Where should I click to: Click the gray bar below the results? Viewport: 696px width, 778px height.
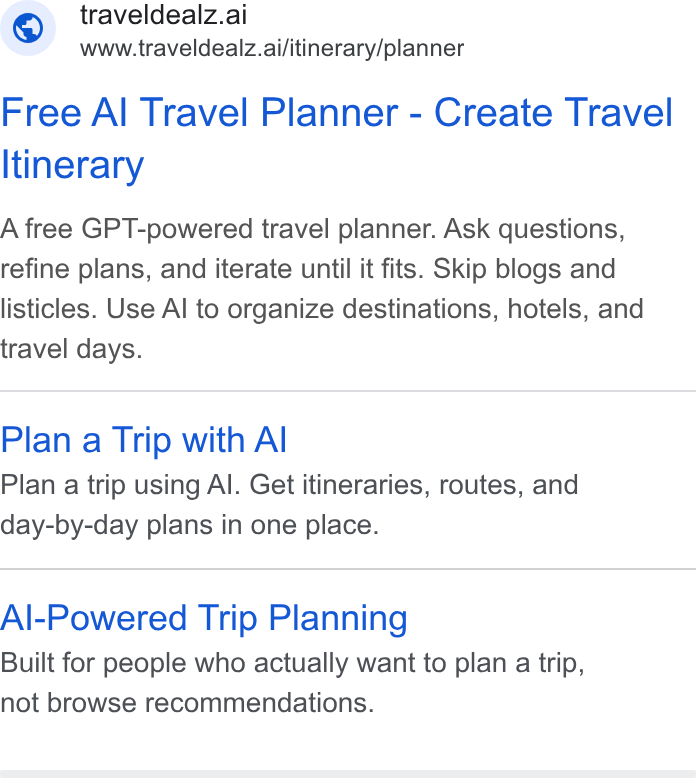[x=348, y=774]
